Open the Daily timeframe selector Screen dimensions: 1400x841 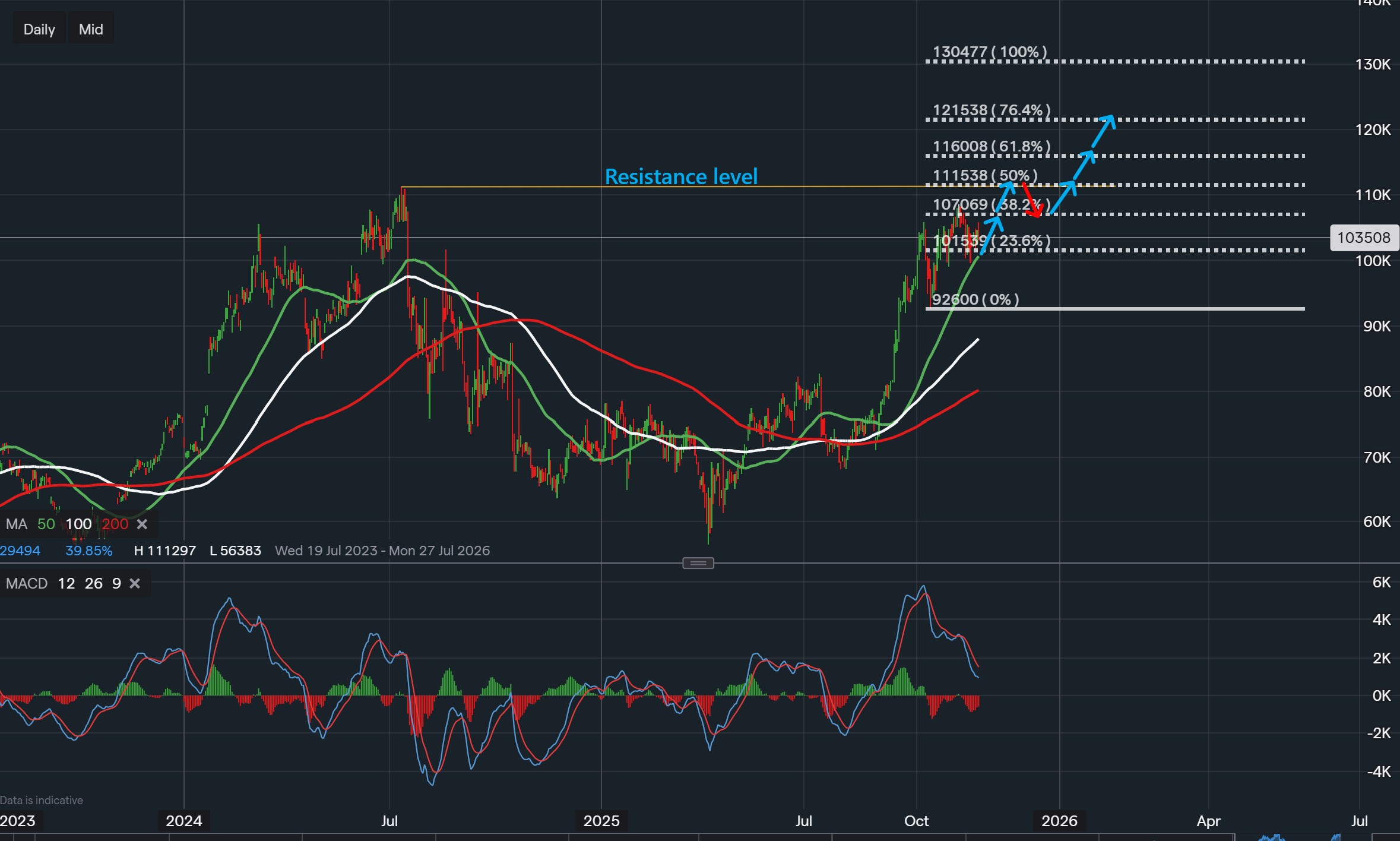click(x=38, y=27)
